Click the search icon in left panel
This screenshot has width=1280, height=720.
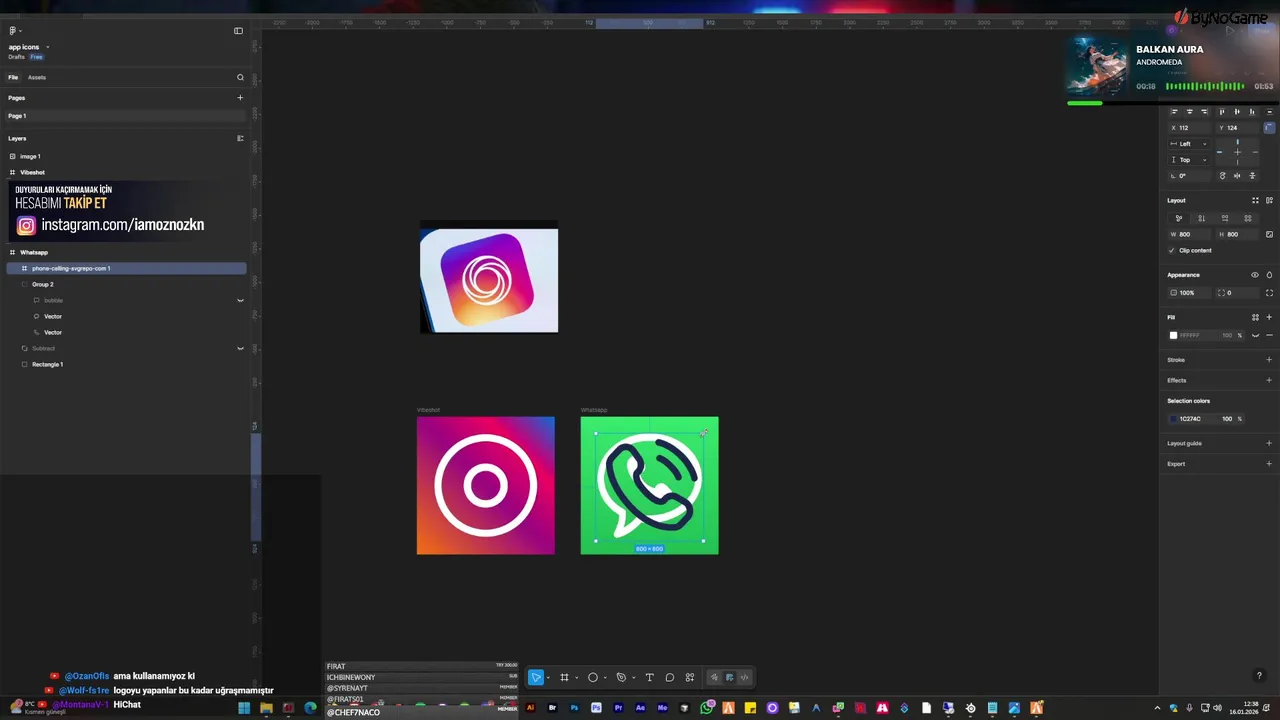pos(240,77)
